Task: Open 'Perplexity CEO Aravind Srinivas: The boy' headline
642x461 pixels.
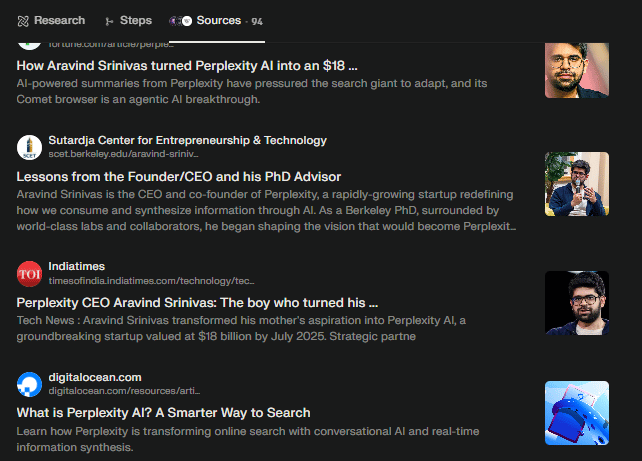Action: (197, 302)
